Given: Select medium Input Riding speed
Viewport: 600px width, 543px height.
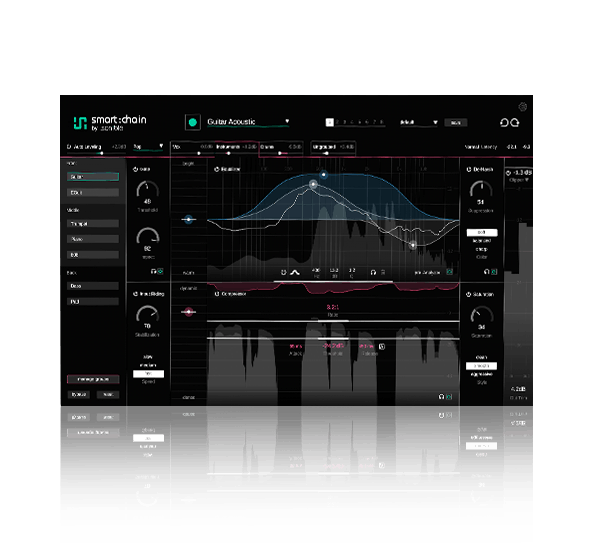Looking at the screenshot, I should pyautogui.click(x=148, y=365).
